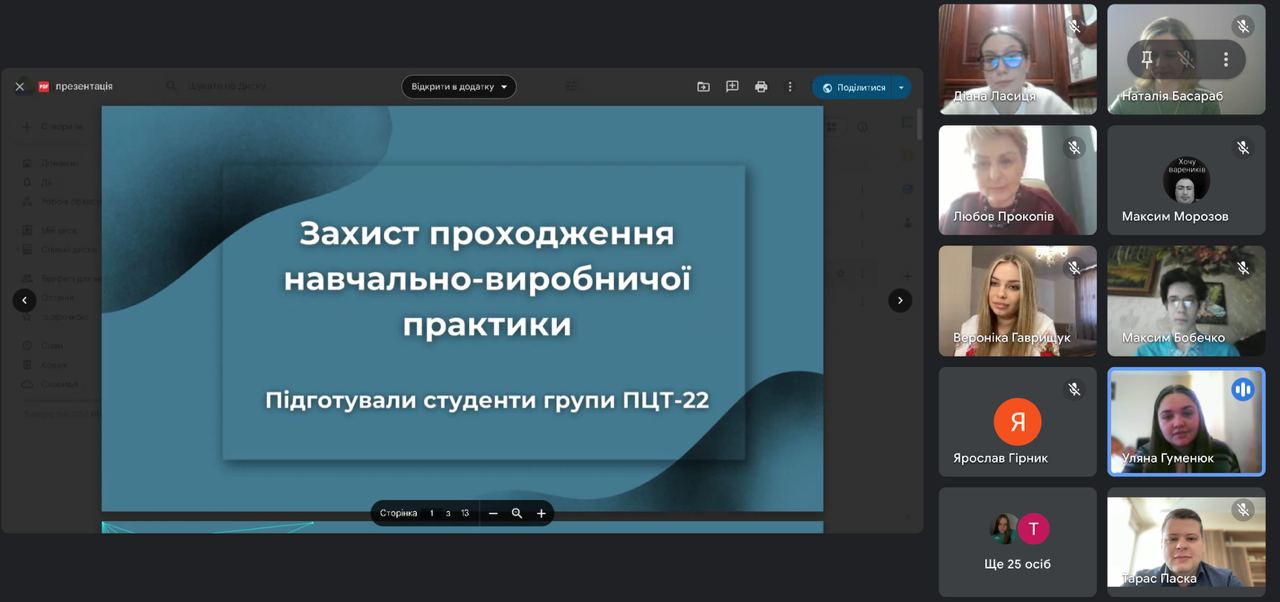Click the page number field showing 1
Image resolution: width=1280 pixels, height=602 pixels.
coord(432,513)
